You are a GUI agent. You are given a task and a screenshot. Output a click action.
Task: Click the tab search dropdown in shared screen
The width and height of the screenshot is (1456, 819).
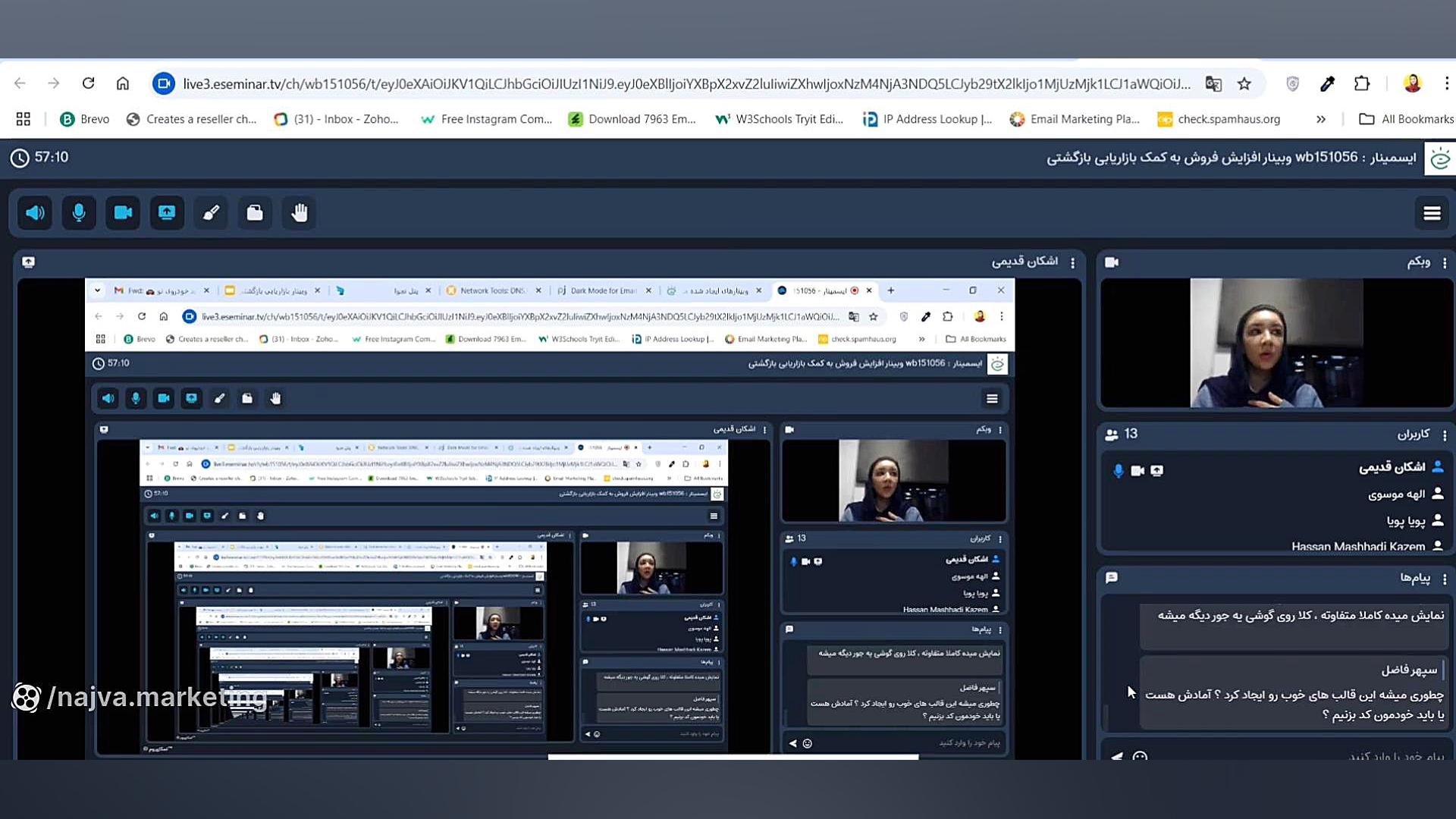click(x=97, y=290)
